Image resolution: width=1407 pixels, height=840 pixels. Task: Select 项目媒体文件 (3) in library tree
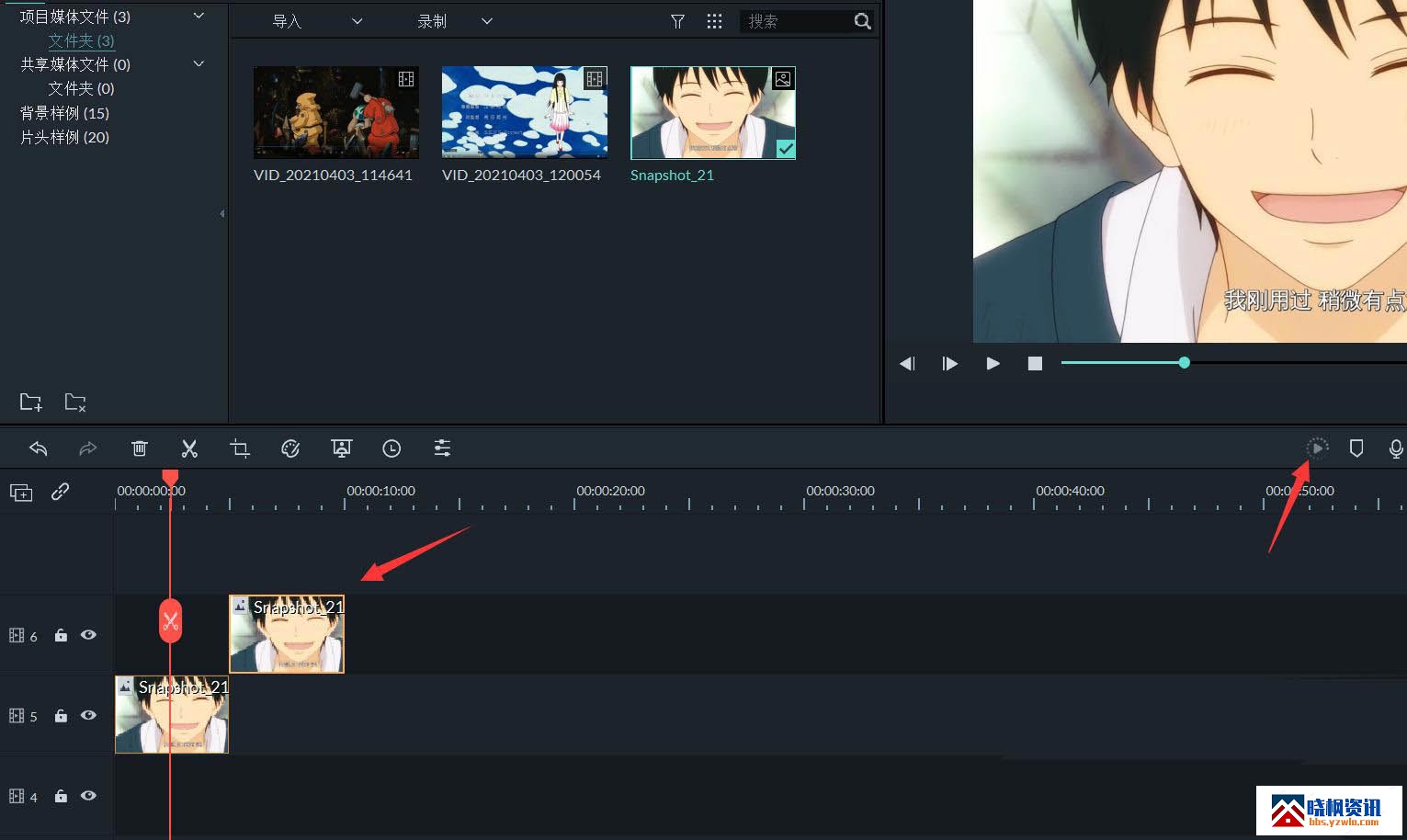pyautogui.click(x=75, y=17)
